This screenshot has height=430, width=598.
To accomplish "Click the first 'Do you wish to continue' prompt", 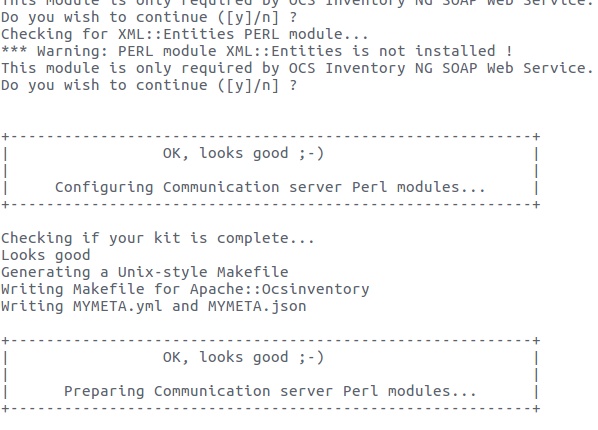I will click(x=149, y=18).
